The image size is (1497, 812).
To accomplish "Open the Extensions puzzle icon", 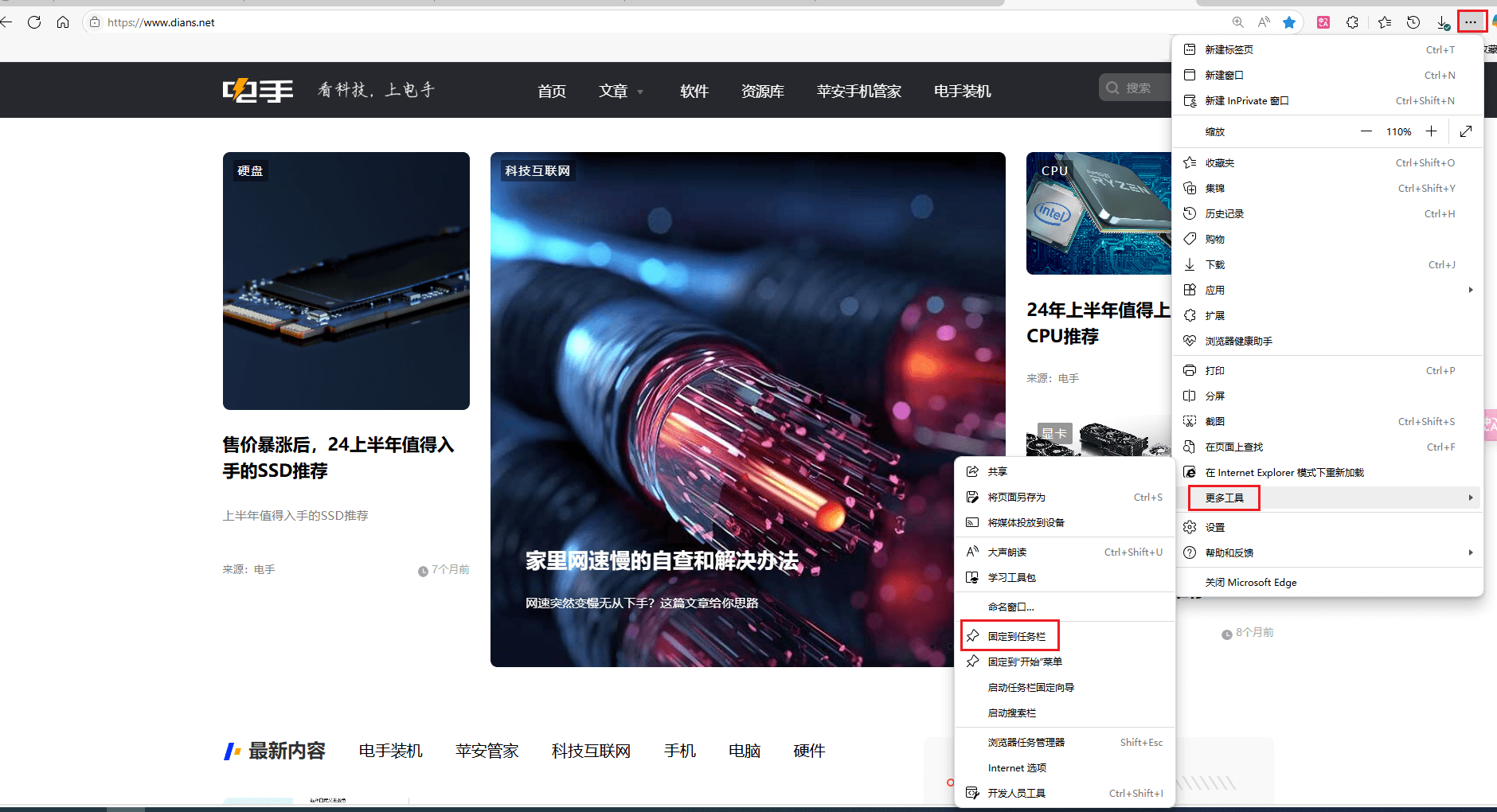I will pyautogui.click(x=1353, y=21).
